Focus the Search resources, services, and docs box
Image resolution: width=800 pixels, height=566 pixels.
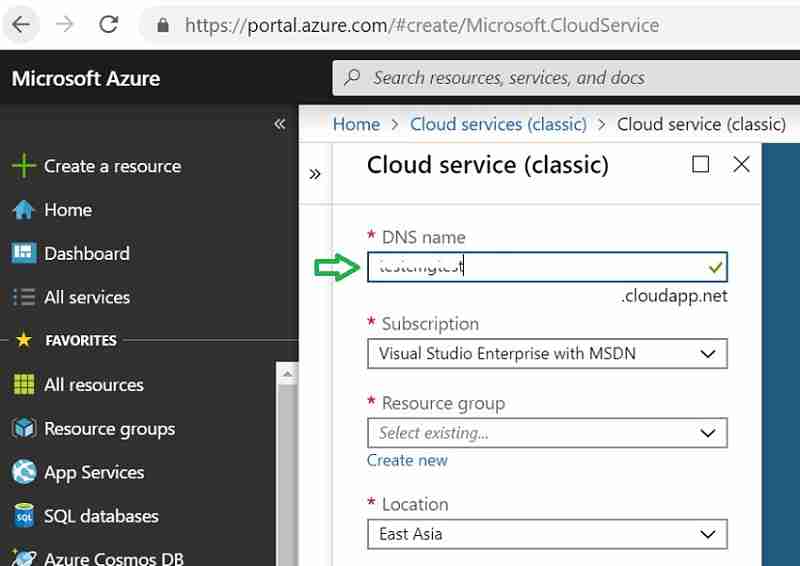click(566, 78)
